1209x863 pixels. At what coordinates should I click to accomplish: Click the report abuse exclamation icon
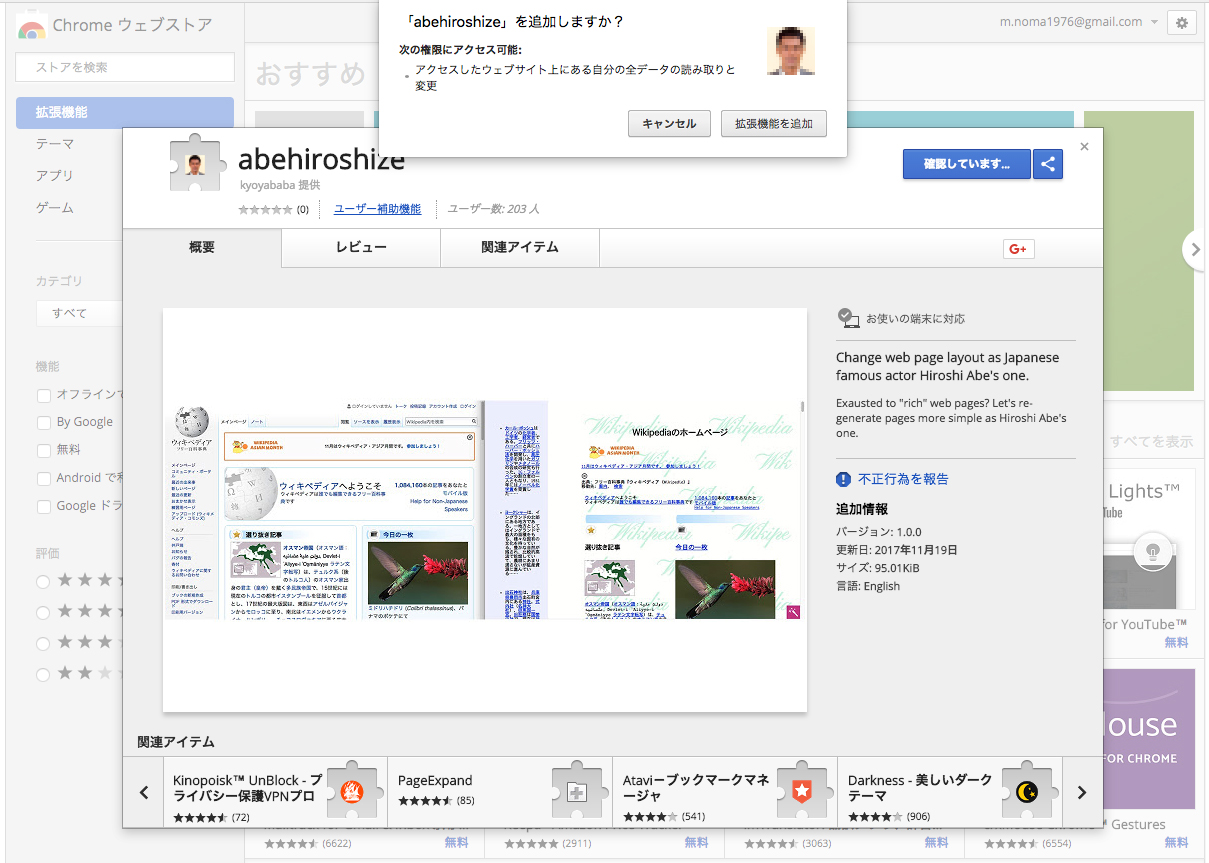tap(844, 479)
